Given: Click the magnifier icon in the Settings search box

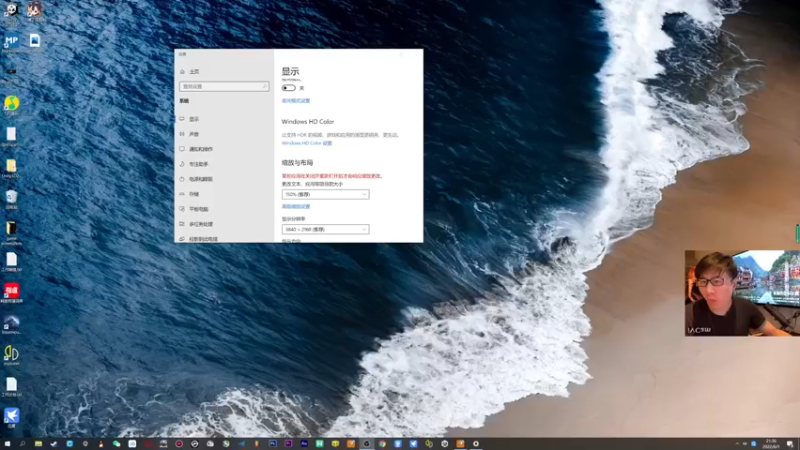Looking at the screenshot, I should pyautogui.click(x=264, y=86).
